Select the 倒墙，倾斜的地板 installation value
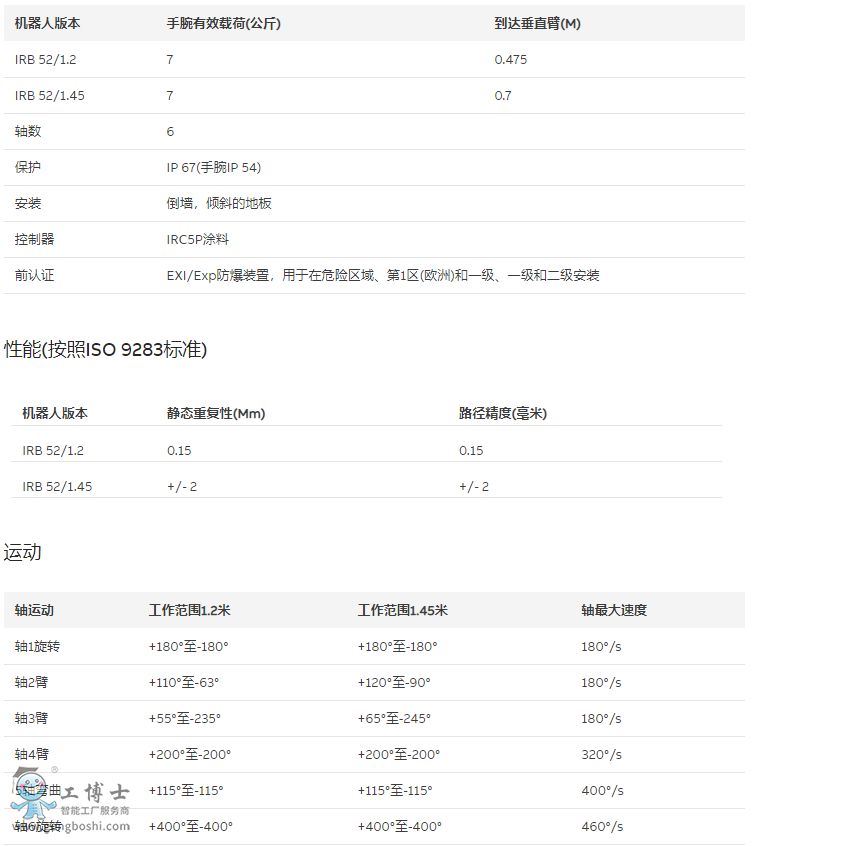 [x=219, y=203]
